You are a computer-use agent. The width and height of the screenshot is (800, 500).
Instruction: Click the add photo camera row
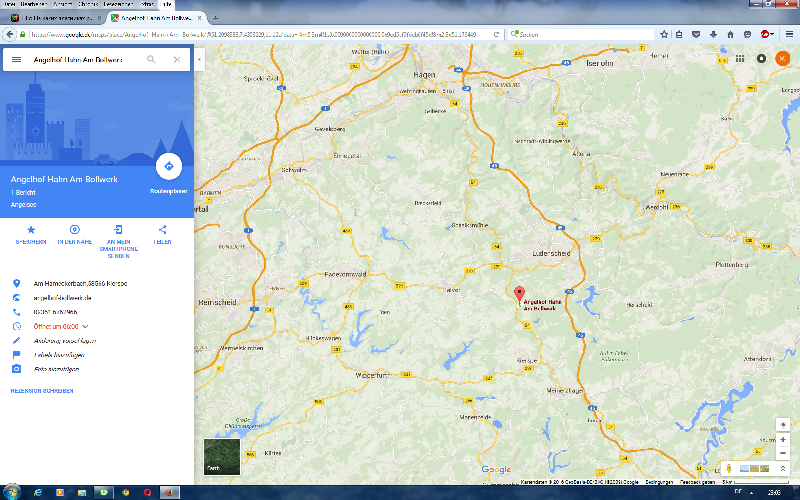56,369
